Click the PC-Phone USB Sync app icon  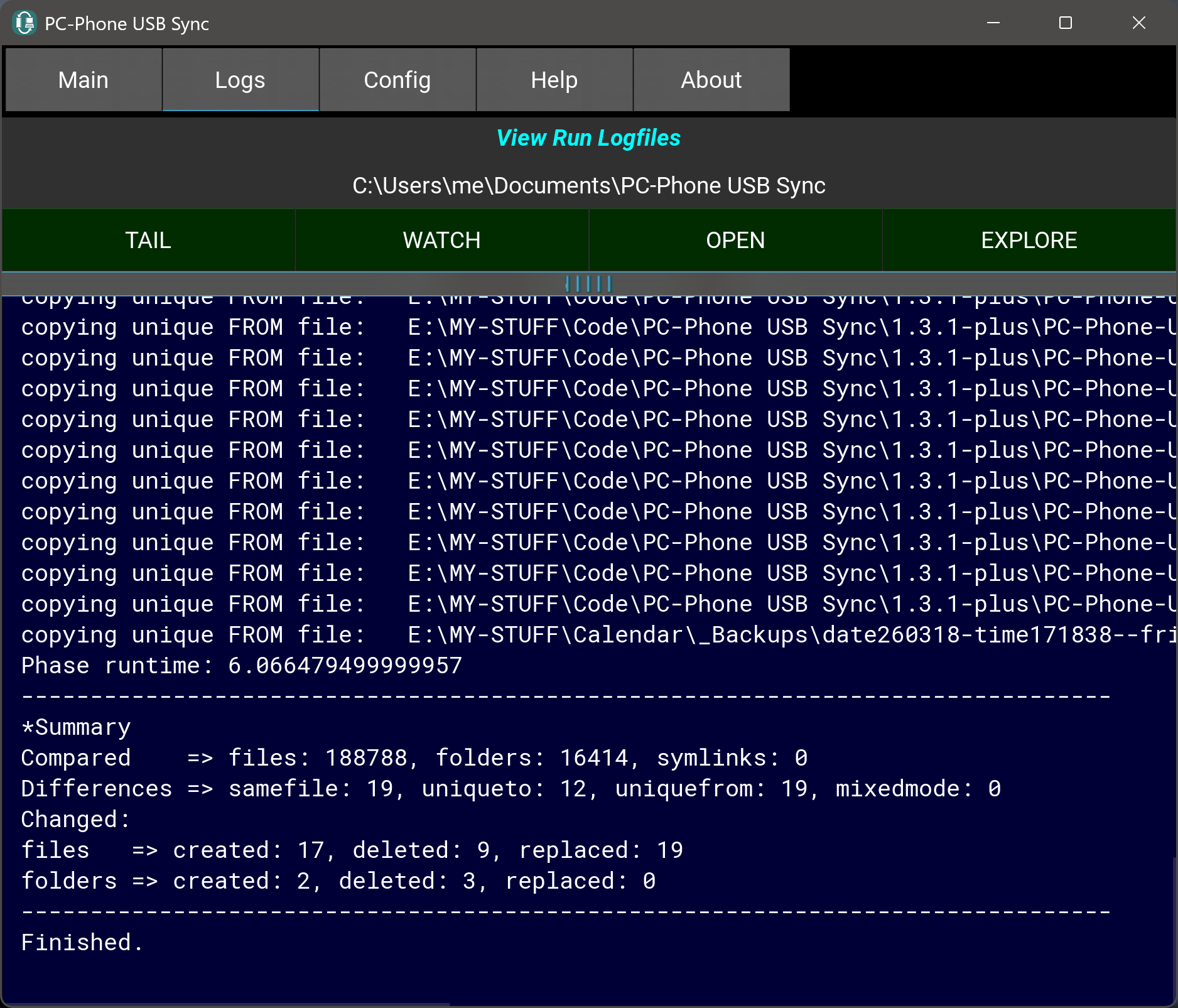point(24,23)
